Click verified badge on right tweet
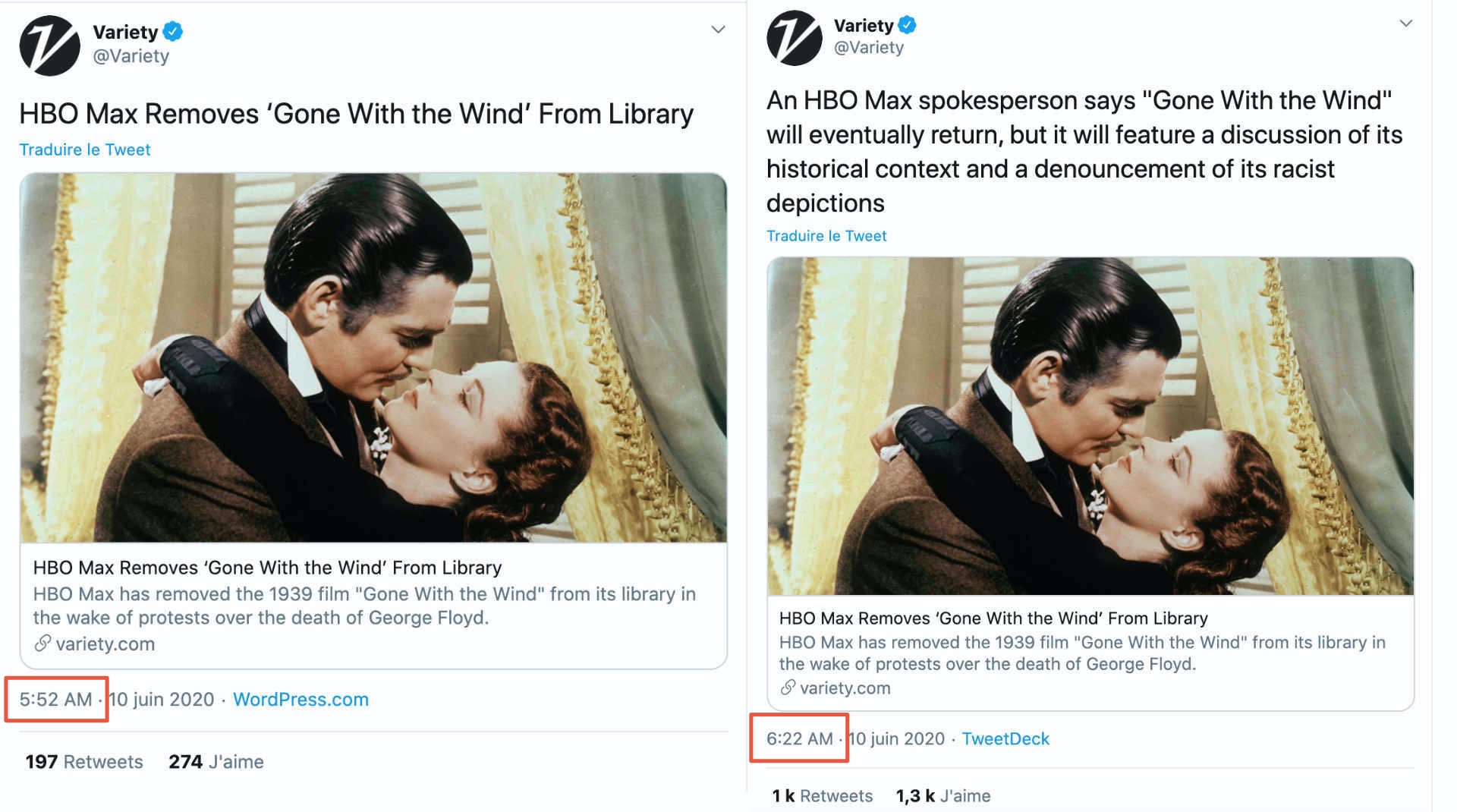Screen dimensions: 1457x812 907,25
